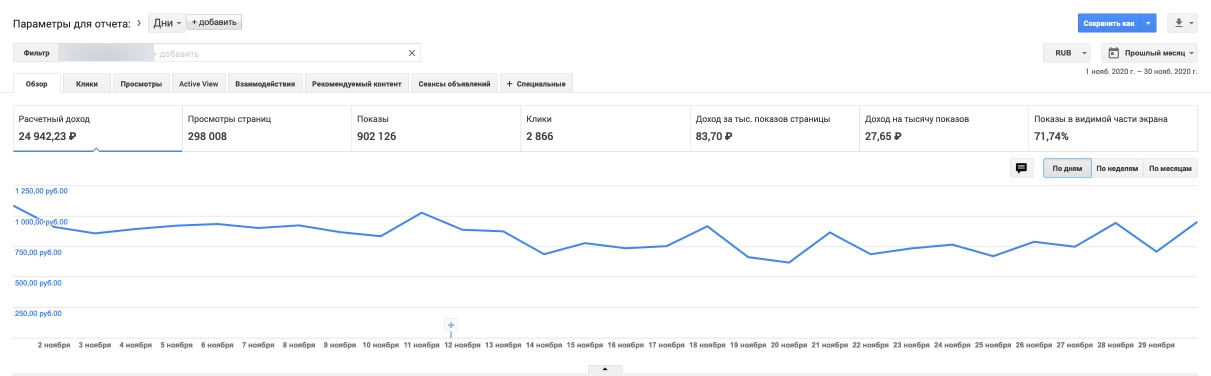Click the 15 ноября axis label

(x=585, y=345)
